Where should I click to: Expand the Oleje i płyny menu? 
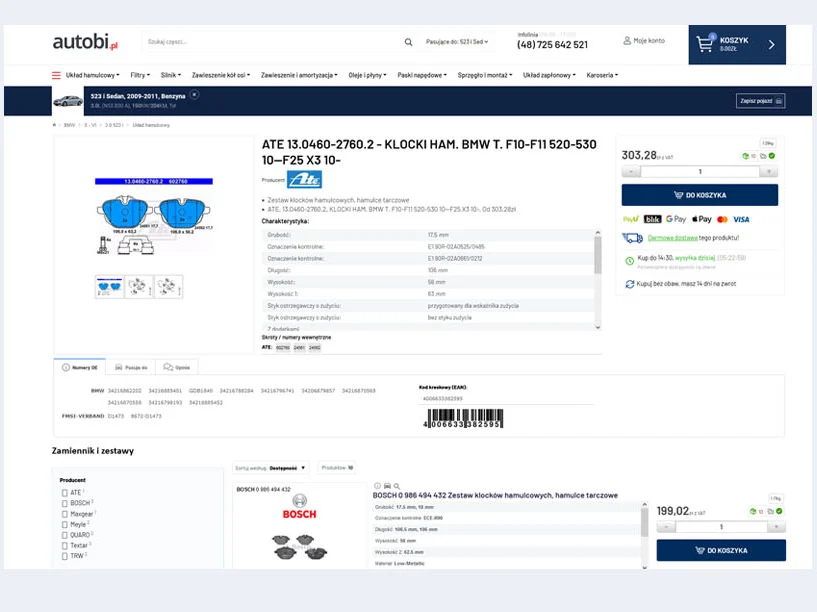coord(367,75)
